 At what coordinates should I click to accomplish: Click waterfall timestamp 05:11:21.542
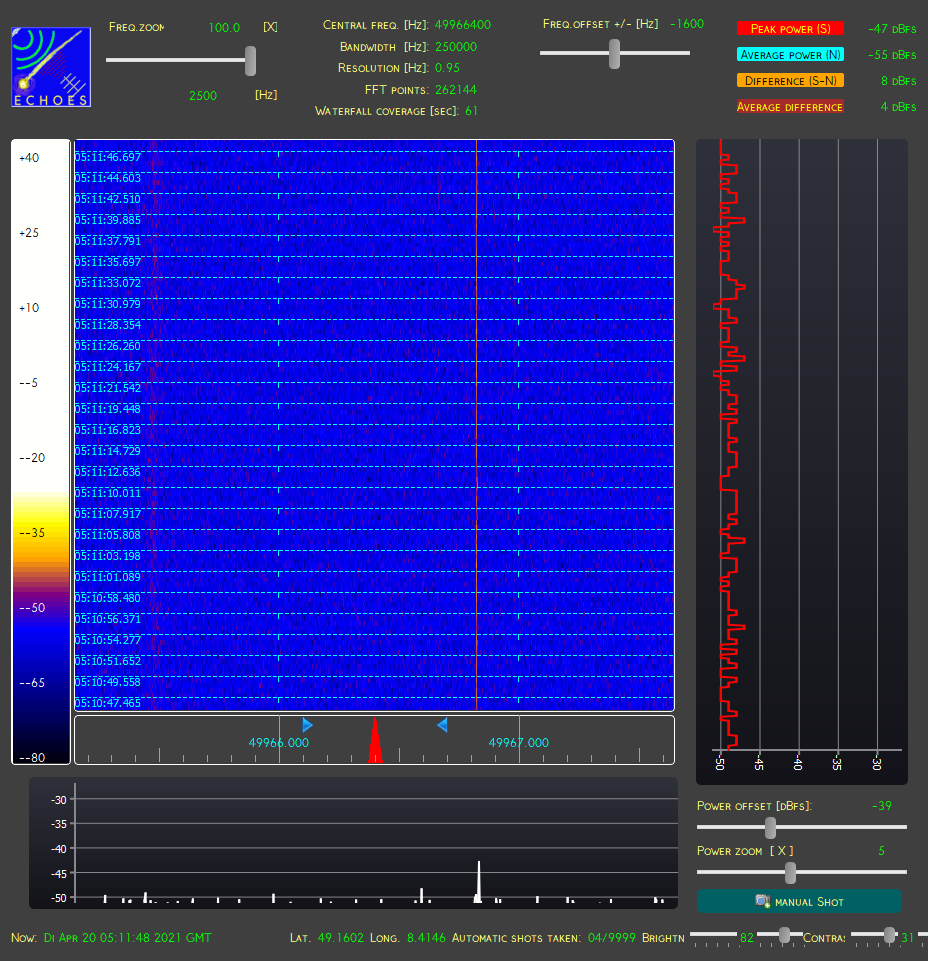pyautogui.click(x=108, y=389)
